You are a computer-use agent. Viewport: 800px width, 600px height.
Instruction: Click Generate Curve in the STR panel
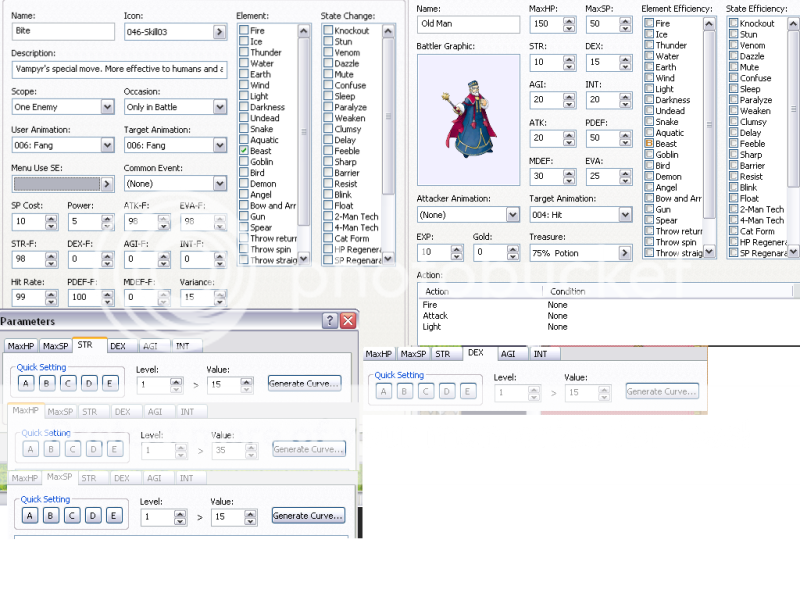pos(305,383)
